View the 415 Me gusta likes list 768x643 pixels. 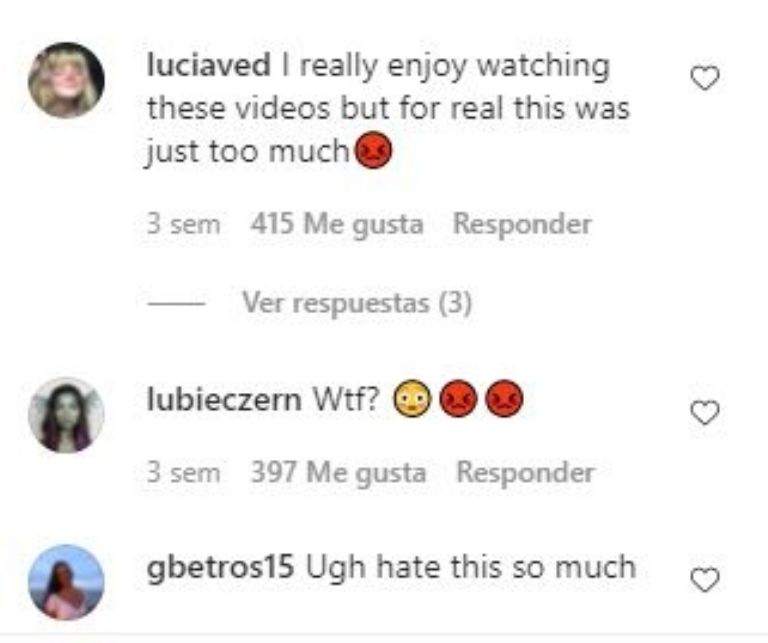coord(337,224)
